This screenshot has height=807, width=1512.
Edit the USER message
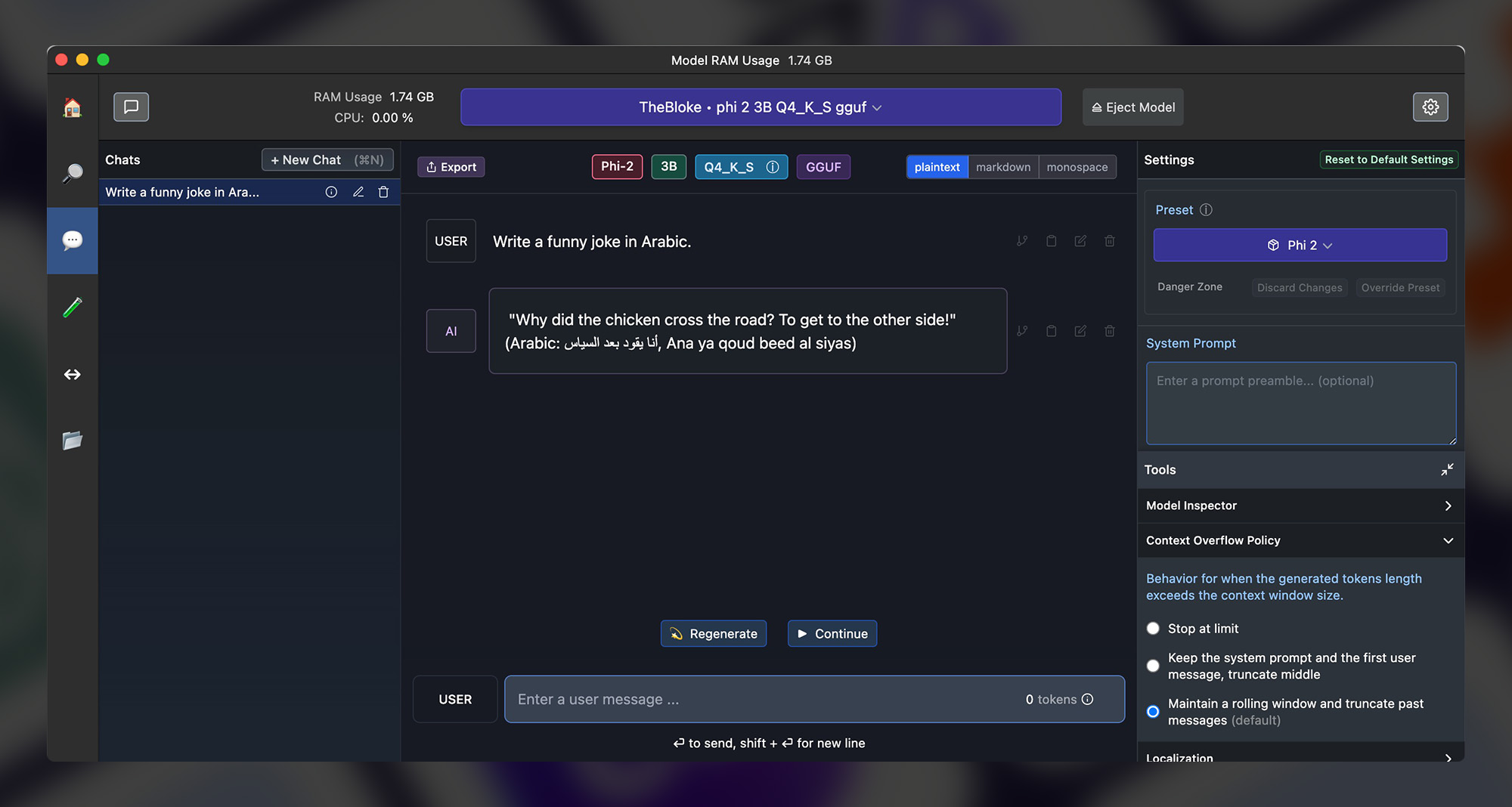pyautogui.click(x=1080, y=241)
